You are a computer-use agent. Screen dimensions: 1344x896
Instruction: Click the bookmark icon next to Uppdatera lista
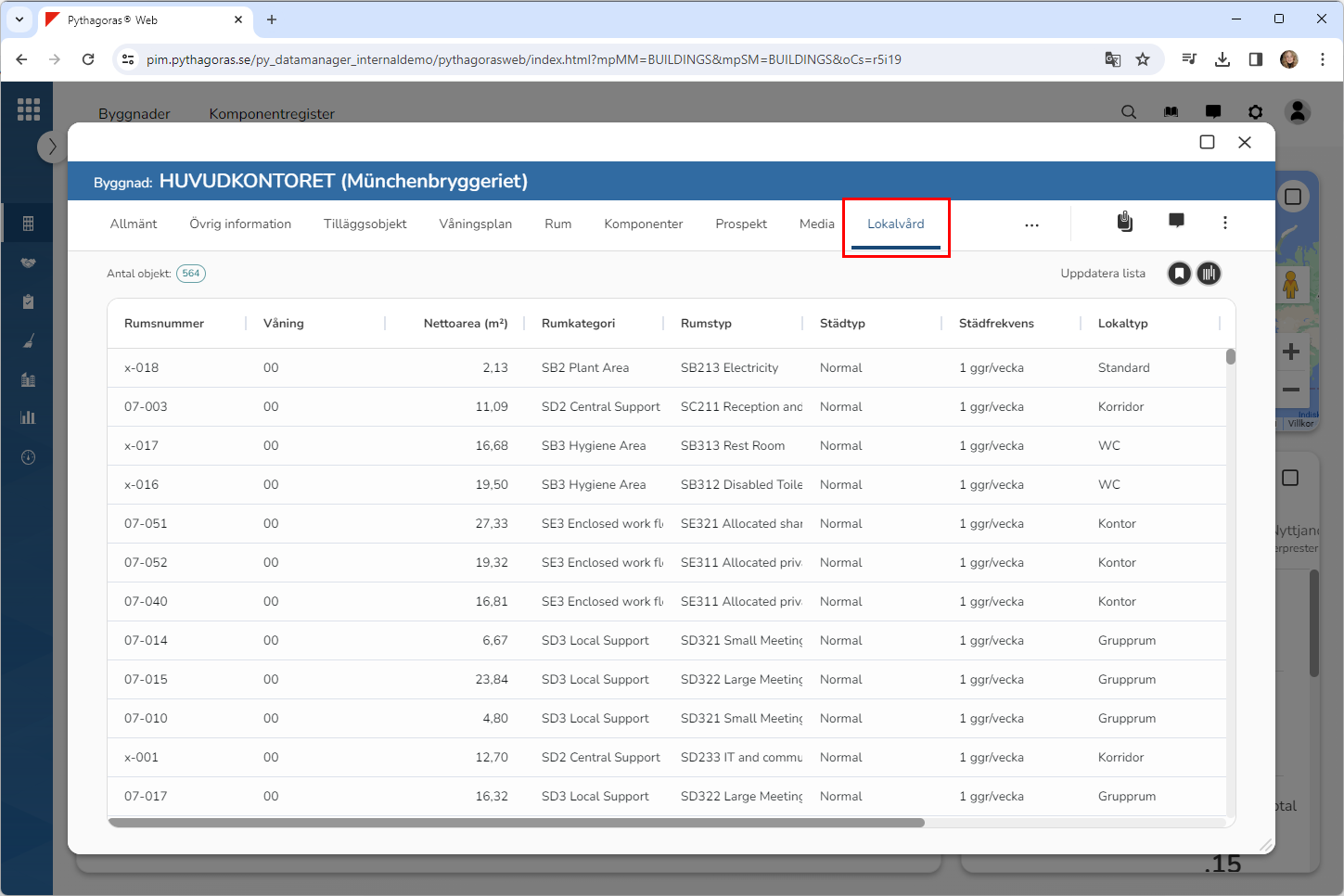pyautogui.click(x=1179, y=274)
